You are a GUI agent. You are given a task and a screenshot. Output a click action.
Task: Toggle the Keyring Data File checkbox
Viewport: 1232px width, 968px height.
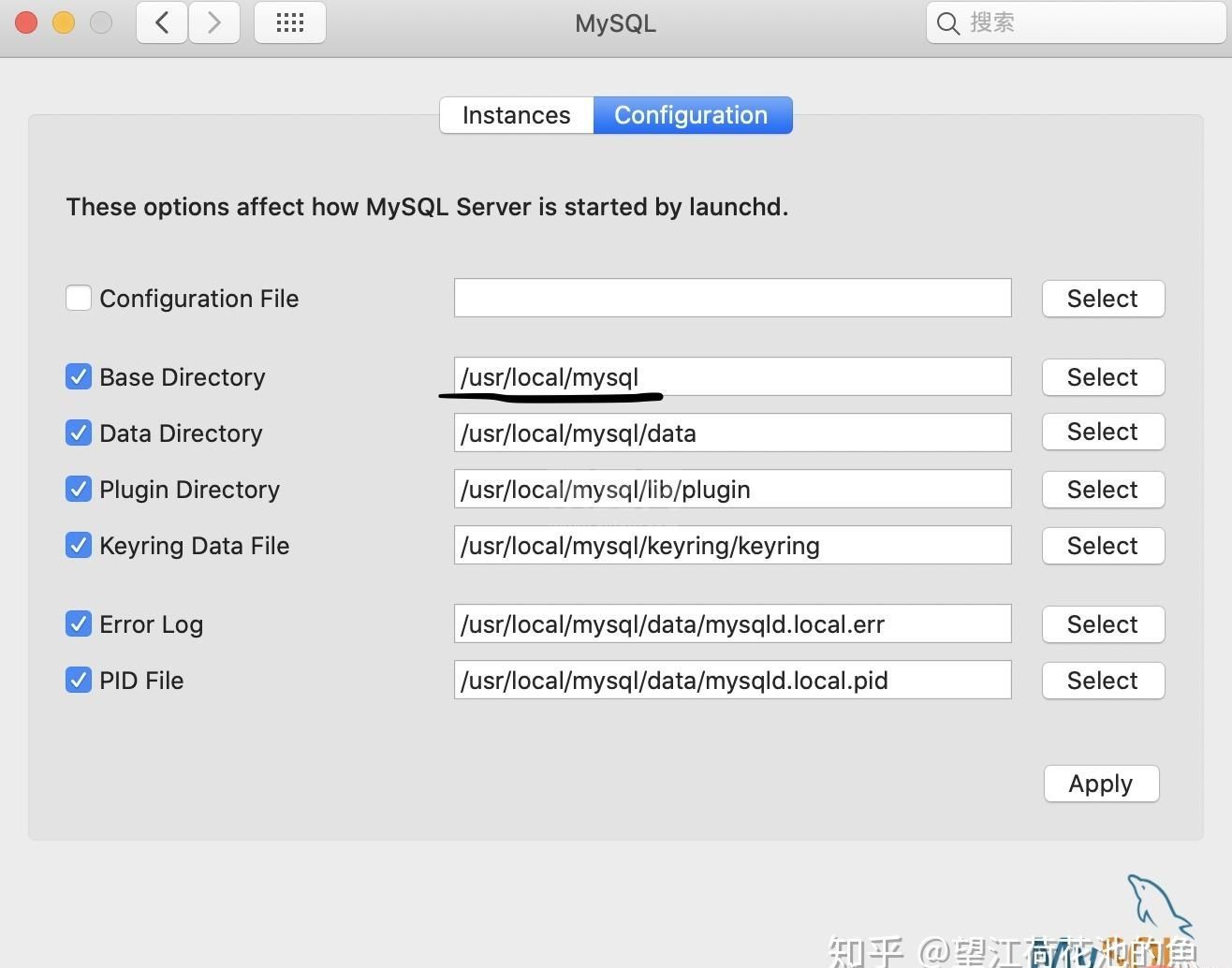79,545
